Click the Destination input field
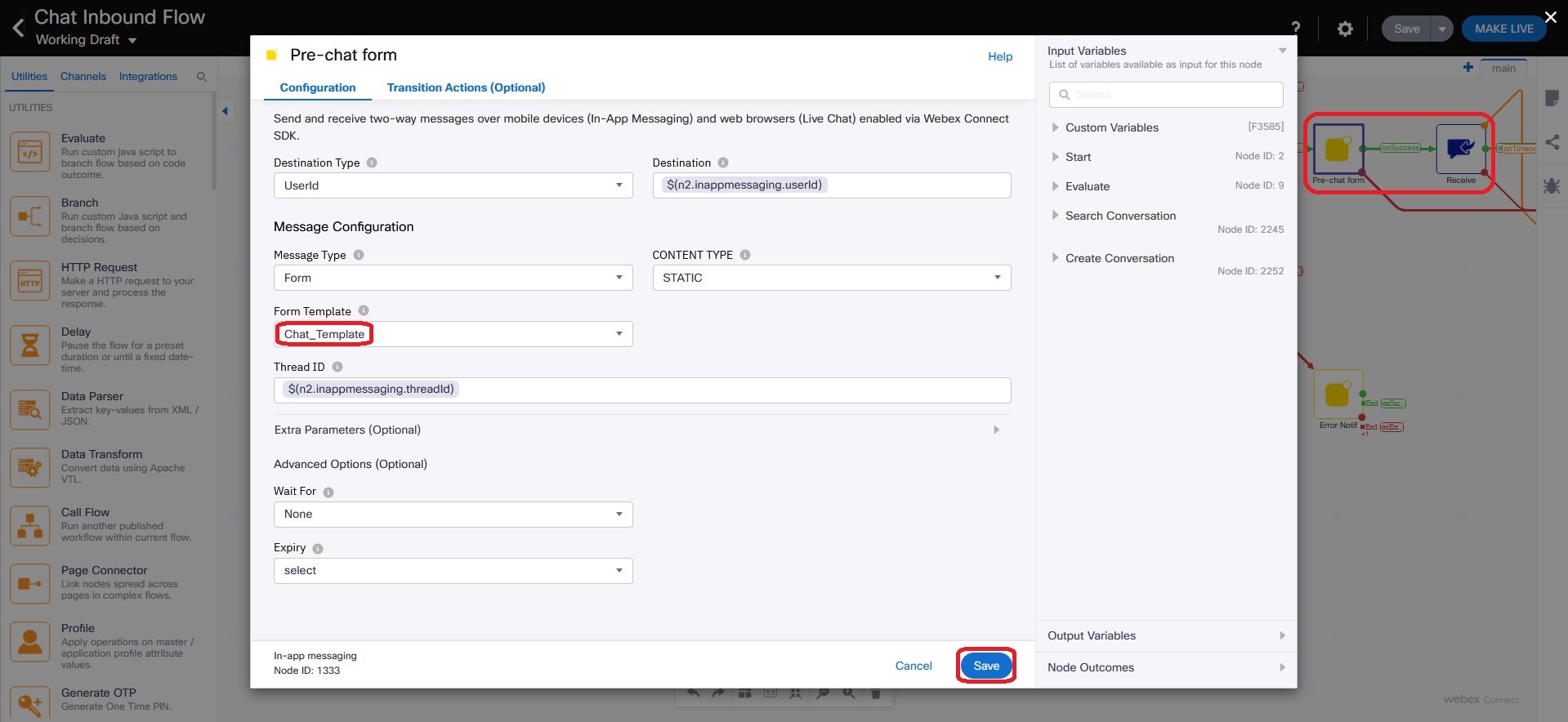The image size is (1568, 722). tap(832, 185)
